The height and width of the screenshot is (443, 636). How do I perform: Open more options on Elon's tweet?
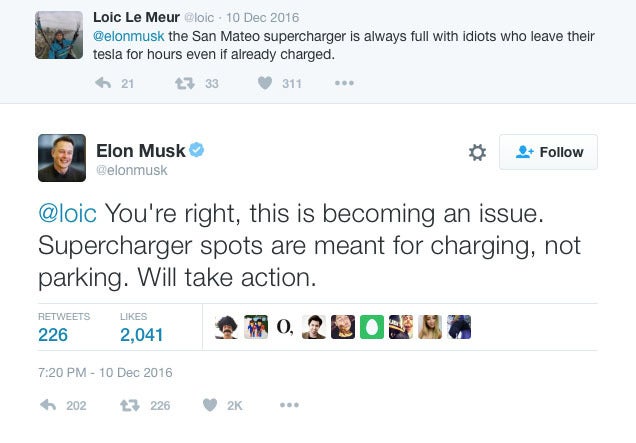(x=289, y=405)
